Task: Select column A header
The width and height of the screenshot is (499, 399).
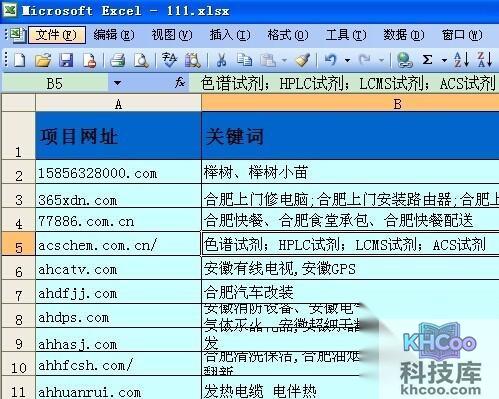Action: [x=118, y=104]
